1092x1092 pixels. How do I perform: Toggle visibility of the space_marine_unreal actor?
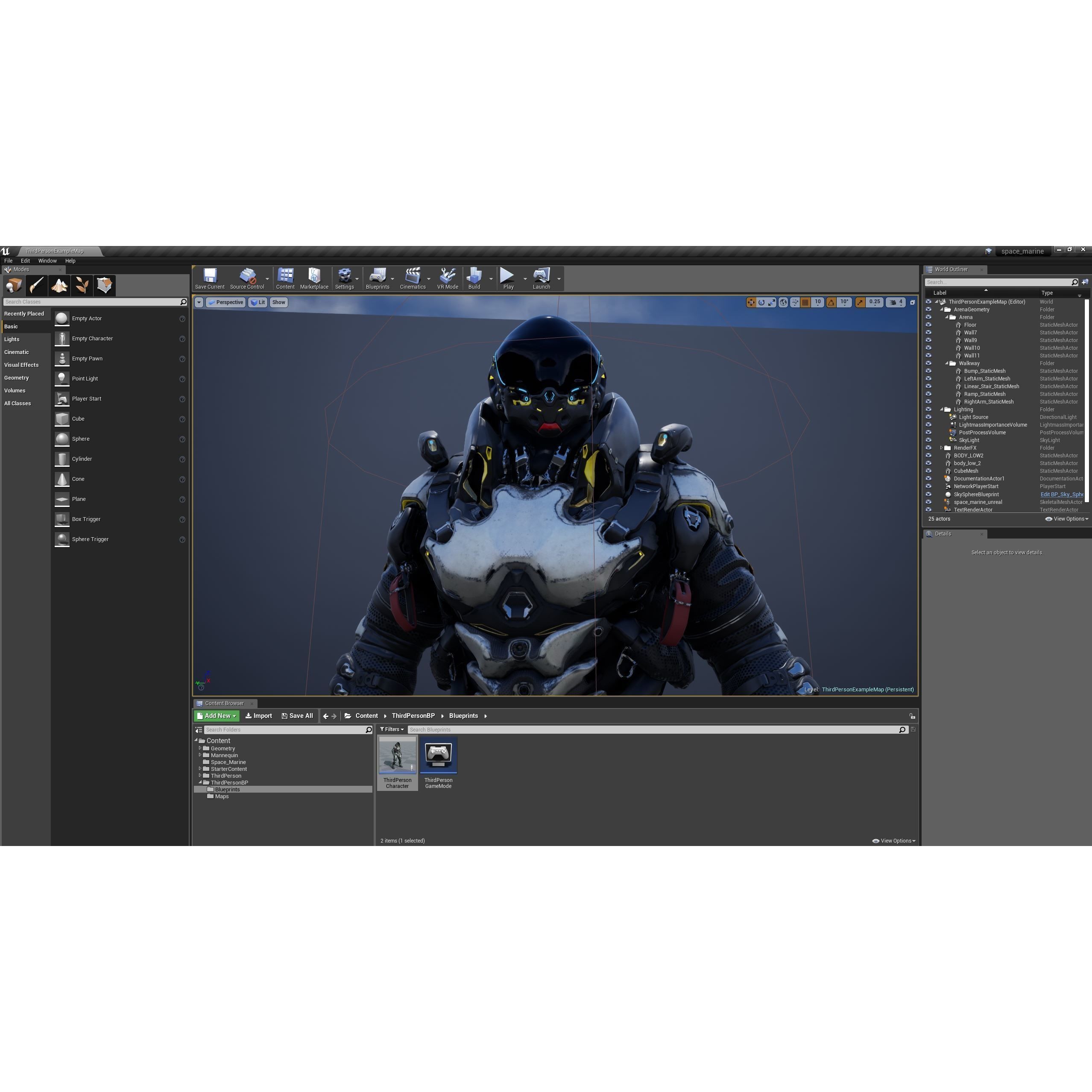pos(929,502)
